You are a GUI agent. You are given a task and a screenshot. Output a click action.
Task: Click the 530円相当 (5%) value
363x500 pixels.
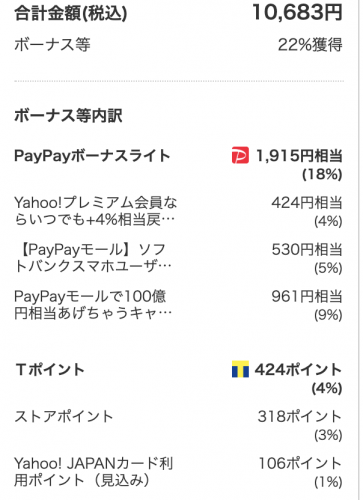(307, 258)
